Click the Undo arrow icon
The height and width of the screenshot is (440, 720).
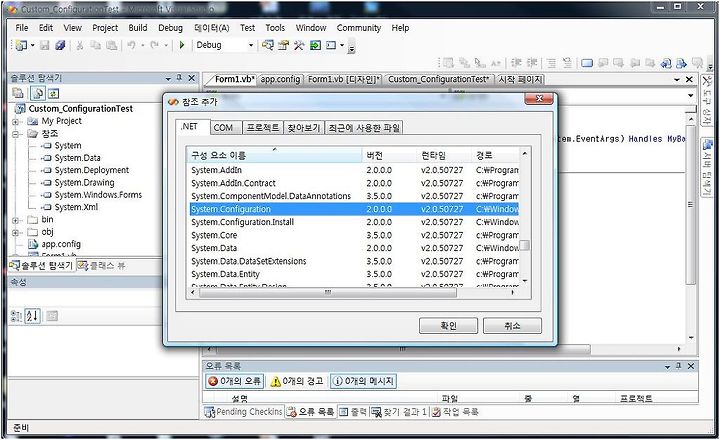[132, 45]
